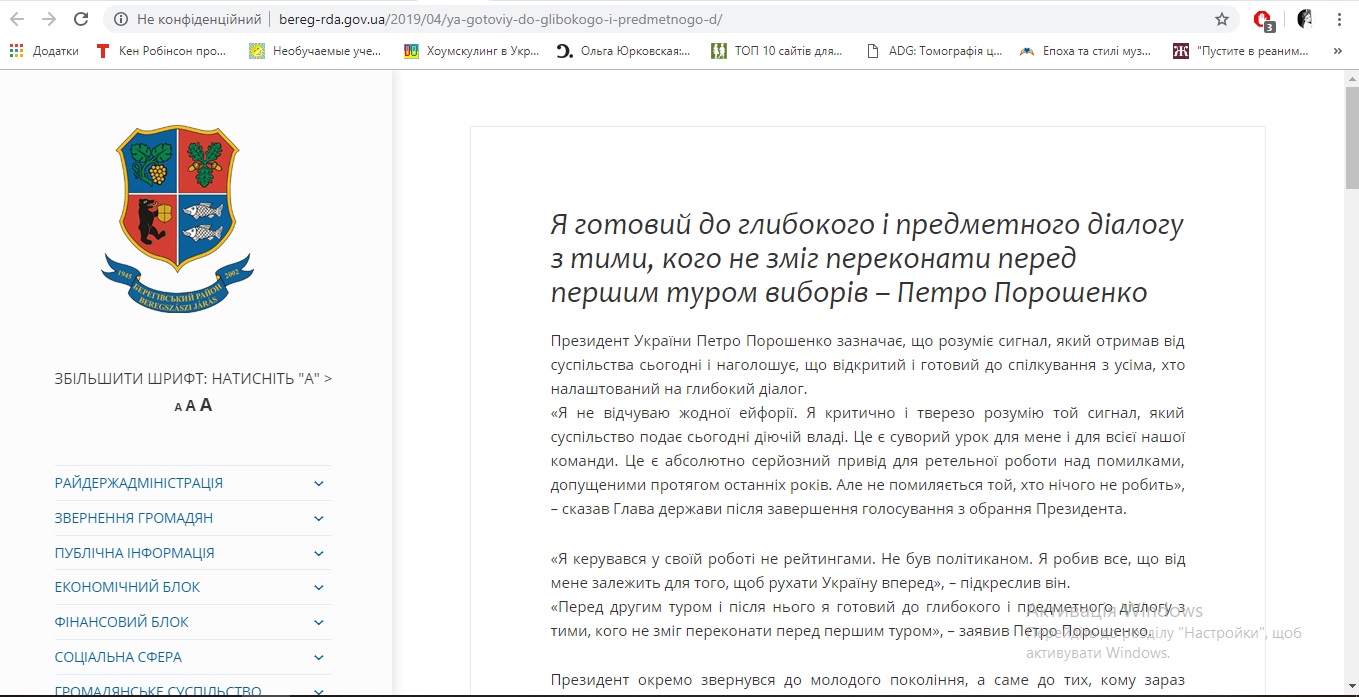Click the paragraph starting «Я керувався у своїй роботі
The image size is (1359, 697).
coord(868,571)
